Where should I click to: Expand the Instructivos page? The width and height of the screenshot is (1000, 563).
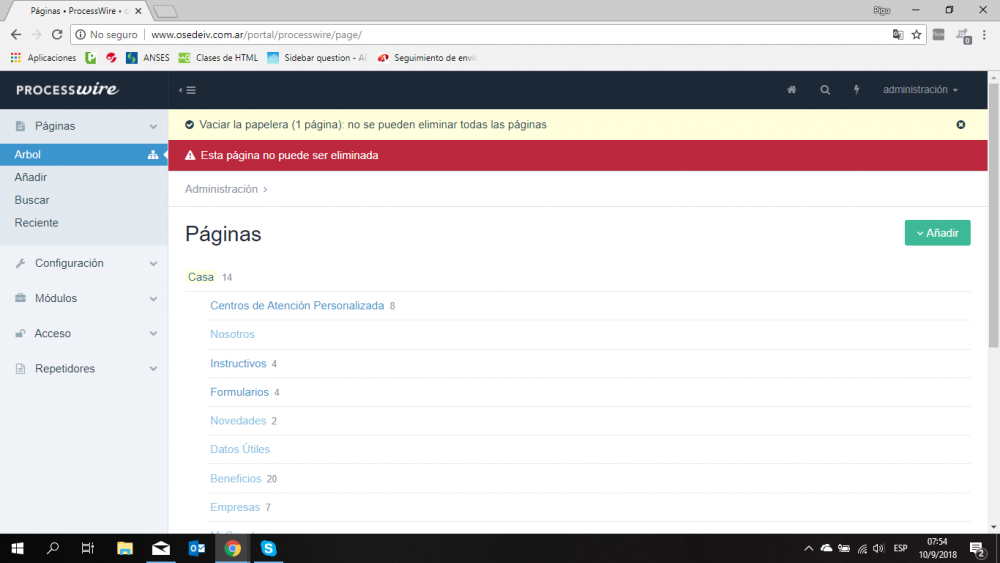coord(238,363)
